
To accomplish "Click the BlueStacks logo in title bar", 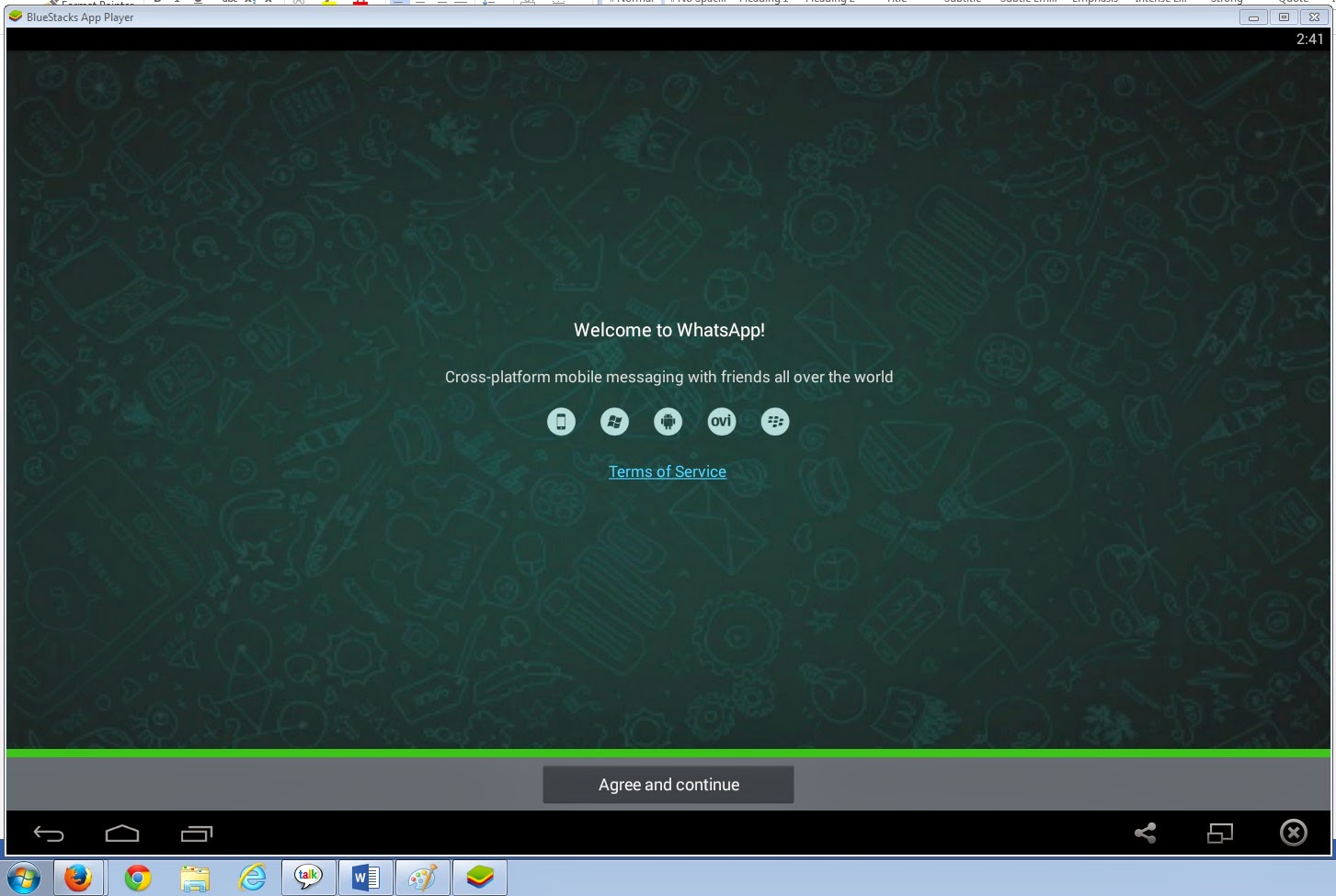I will click(15, 17).
